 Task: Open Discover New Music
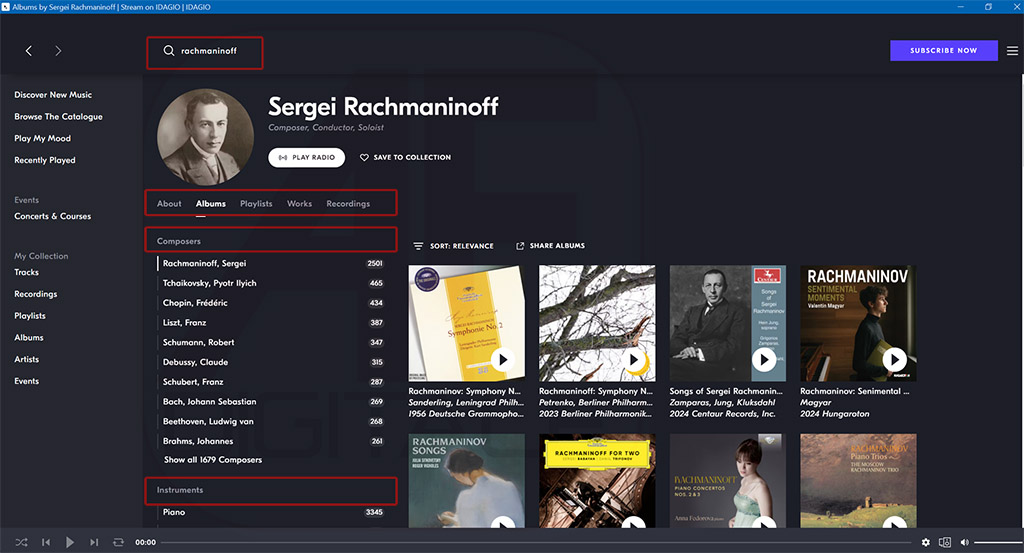point(53,95)
